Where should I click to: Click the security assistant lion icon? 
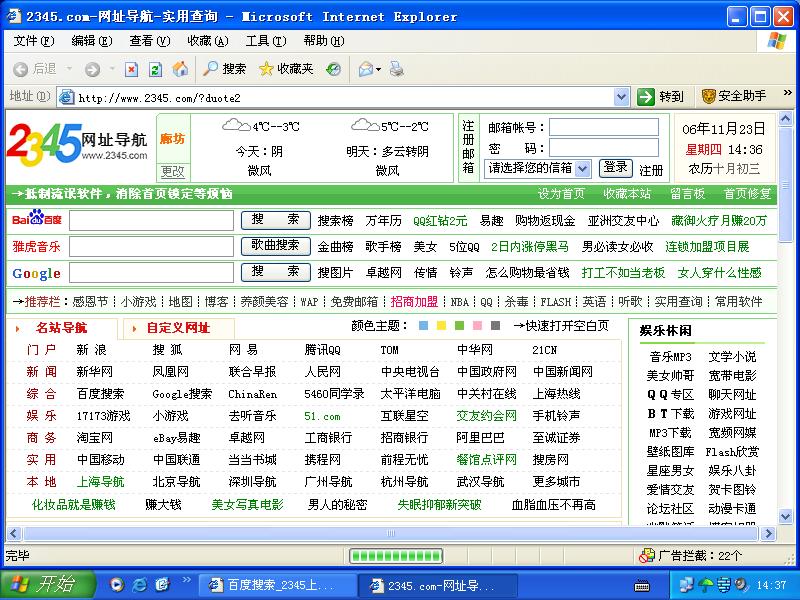click(708, 96)
